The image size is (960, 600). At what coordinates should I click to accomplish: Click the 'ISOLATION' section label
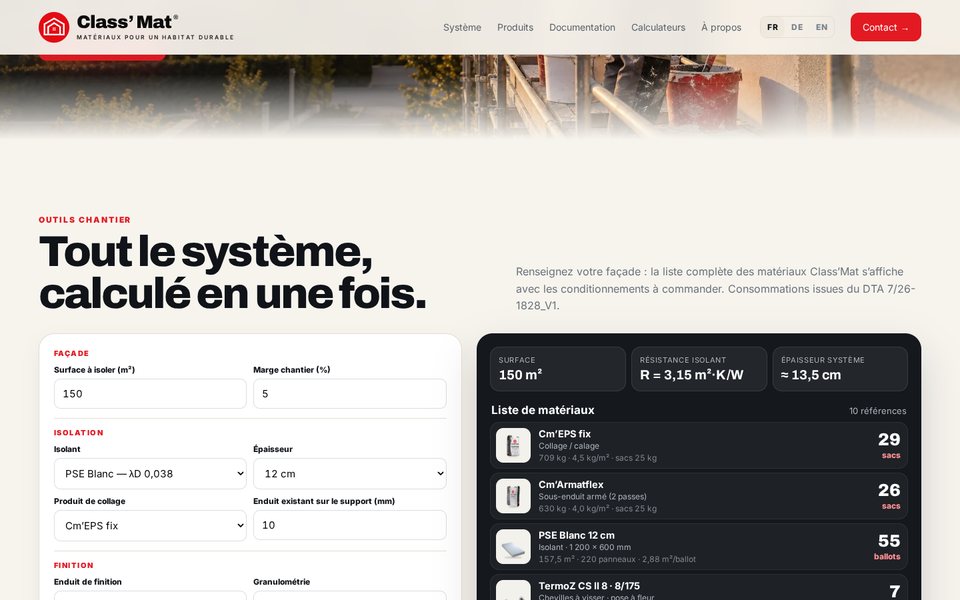[78, 433]
